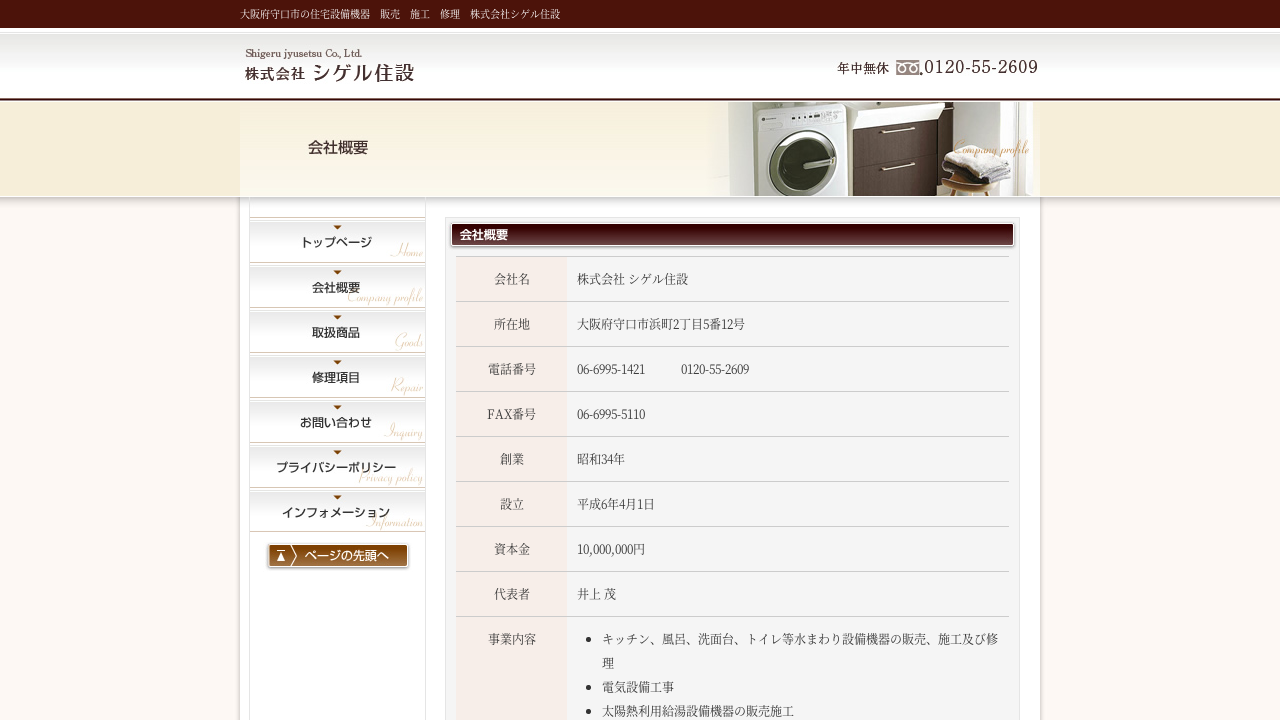The height and width of the screenshot is (720, 1280).
Task: Click the FAX number 06-6995-5110
Action: coord(610,414)
